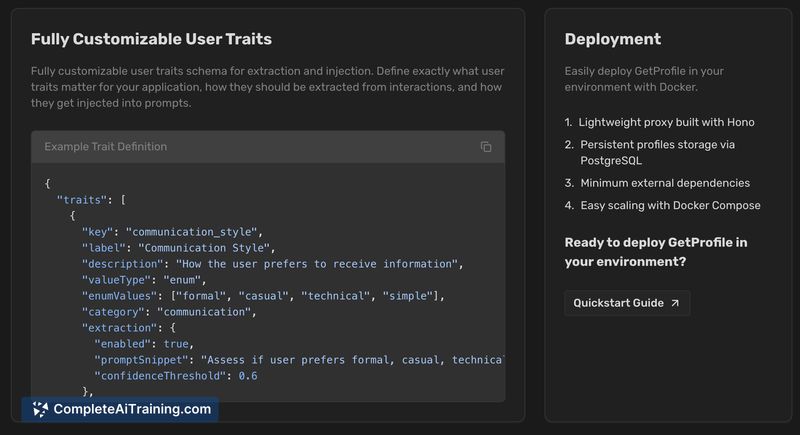The height and width of the screenshot is (435, 800).
Task: Click "Easy scaling with Docker Compose" item
Action: pyautogui.click(x=670, y=206)
